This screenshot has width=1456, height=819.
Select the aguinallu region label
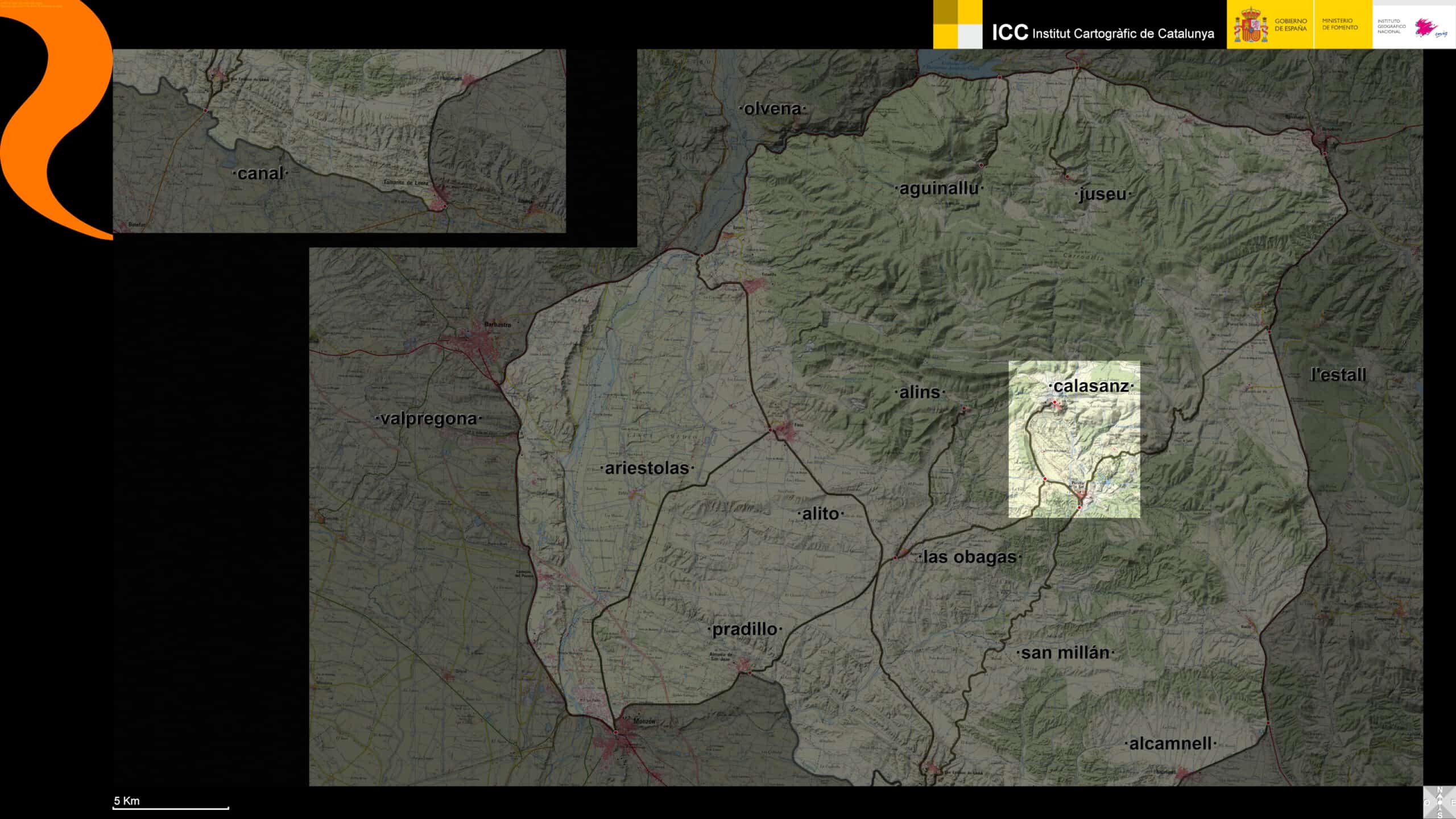tap(939, 188)
